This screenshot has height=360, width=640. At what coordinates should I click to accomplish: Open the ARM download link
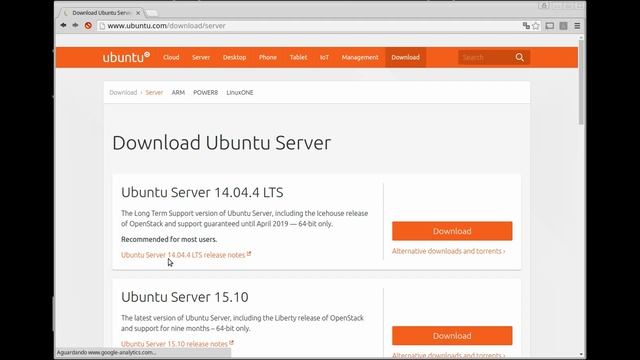[x=178, y=93]
